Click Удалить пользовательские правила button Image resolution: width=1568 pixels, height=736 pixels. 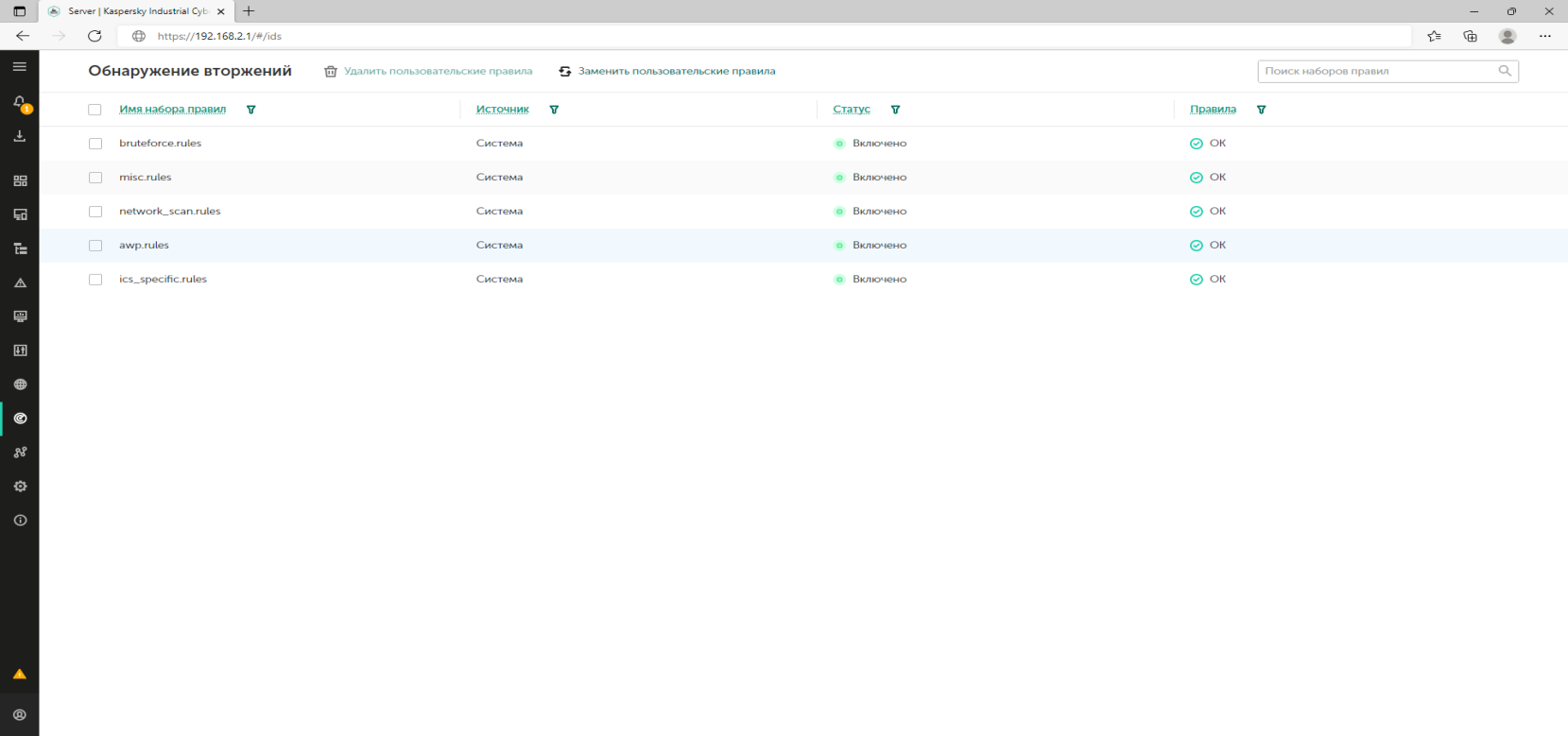pyautogui.click(x=428, y=71)
